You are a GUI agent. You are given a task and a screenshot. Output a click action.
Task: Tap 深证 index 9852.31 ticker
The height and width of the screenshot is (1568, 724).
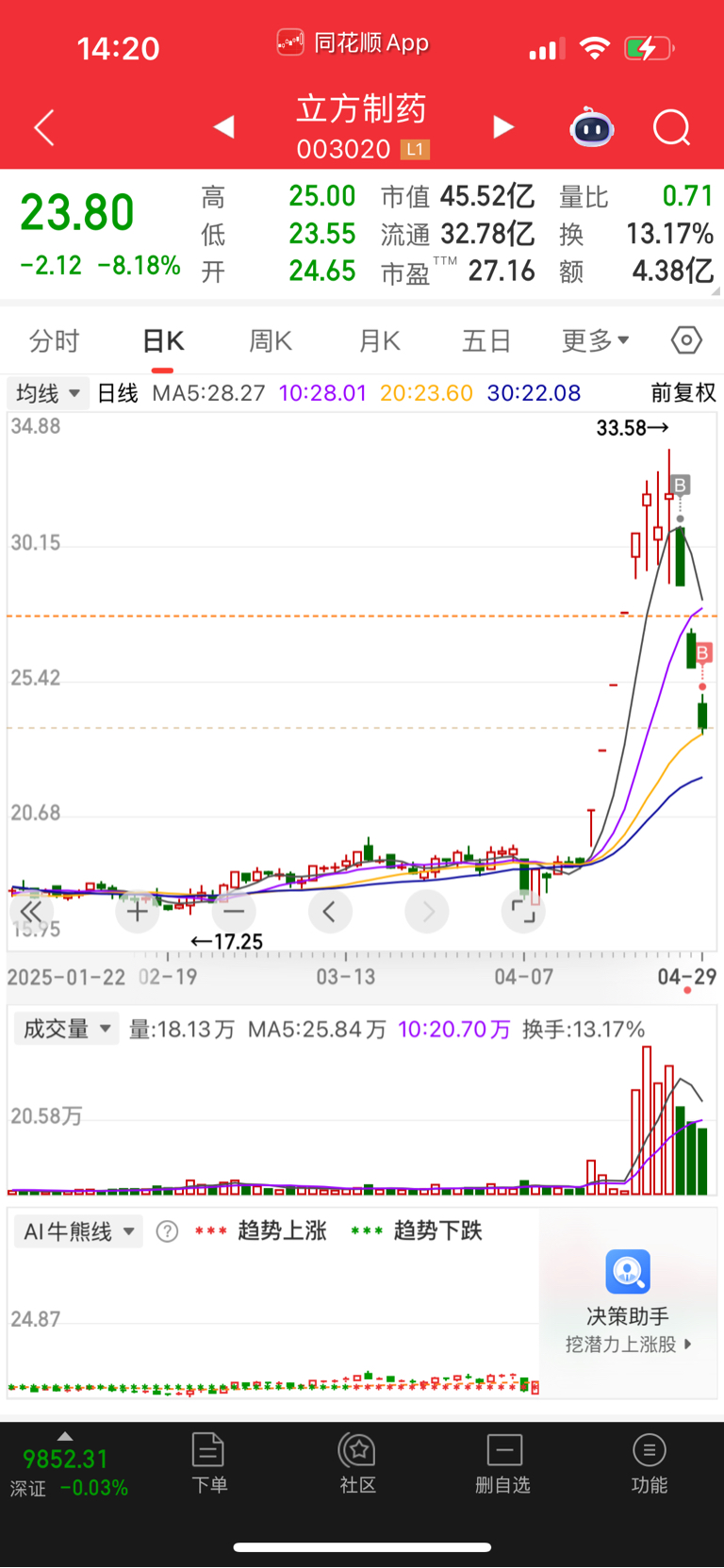click(69, 1473)
